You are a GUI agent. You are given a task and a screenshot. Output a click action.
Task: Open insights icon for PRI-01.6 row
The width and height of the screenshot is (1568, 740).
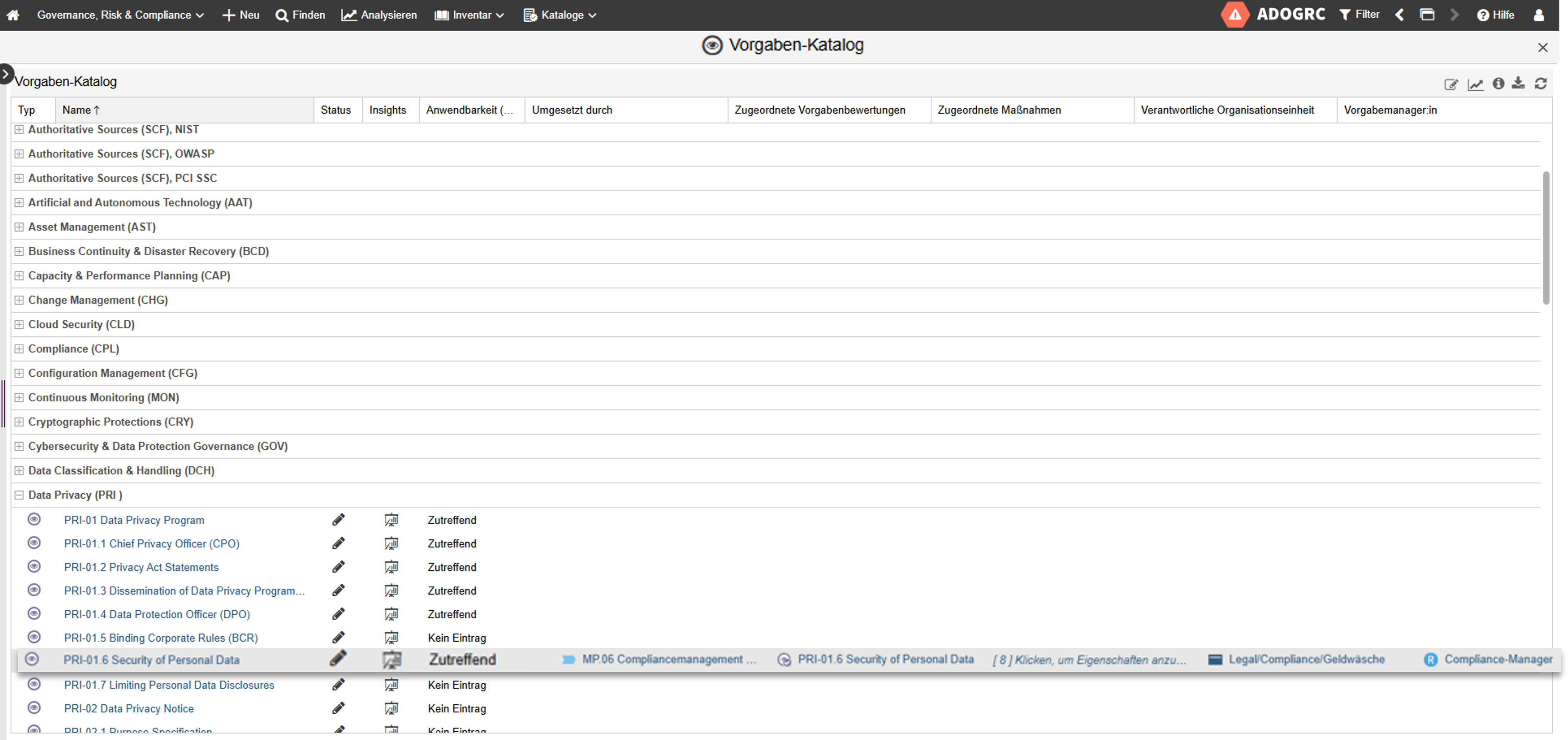point(392,660)
